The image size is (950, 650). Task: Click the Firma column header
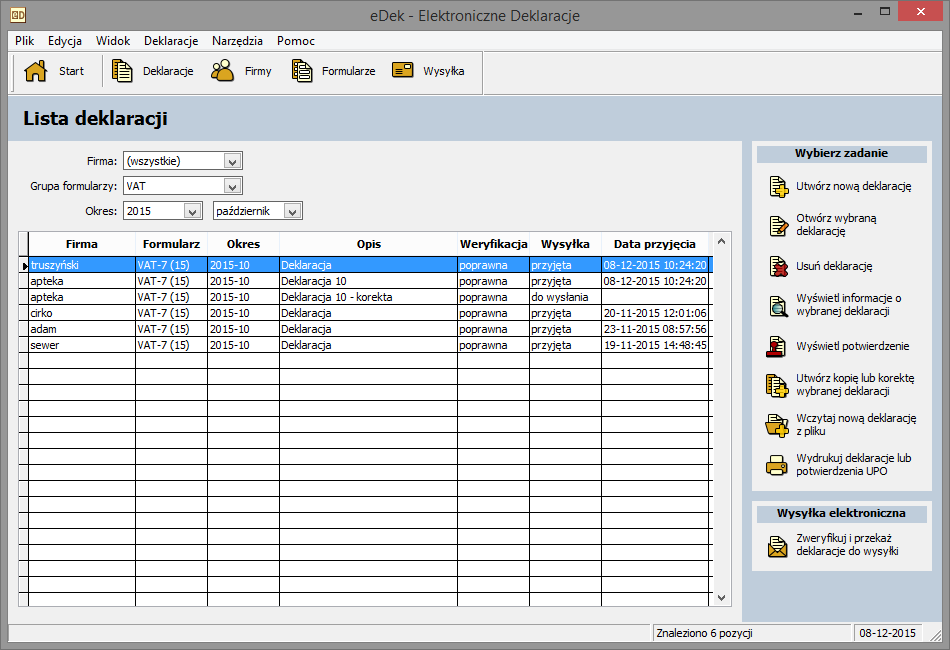pyautogui.click(x=82, y=244)
